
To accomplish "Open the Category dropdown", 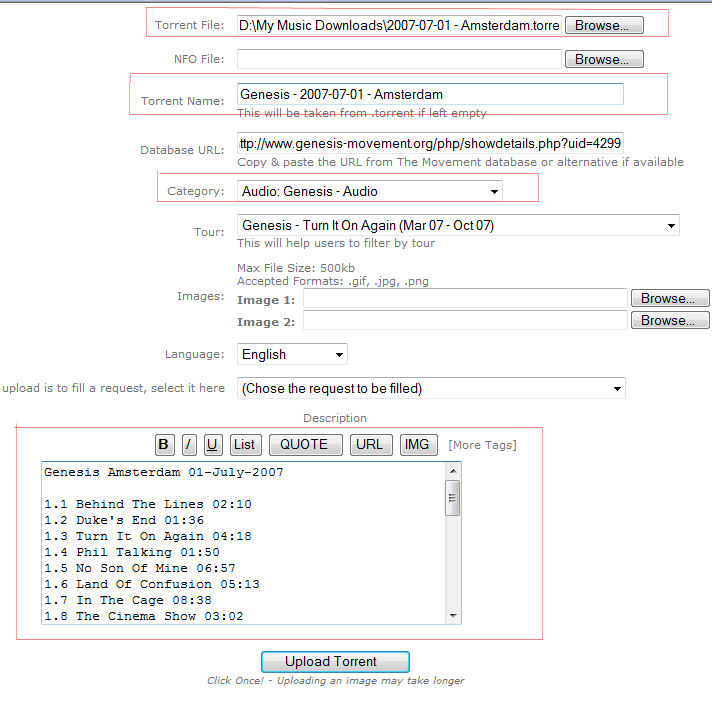I will pos(370,191).
